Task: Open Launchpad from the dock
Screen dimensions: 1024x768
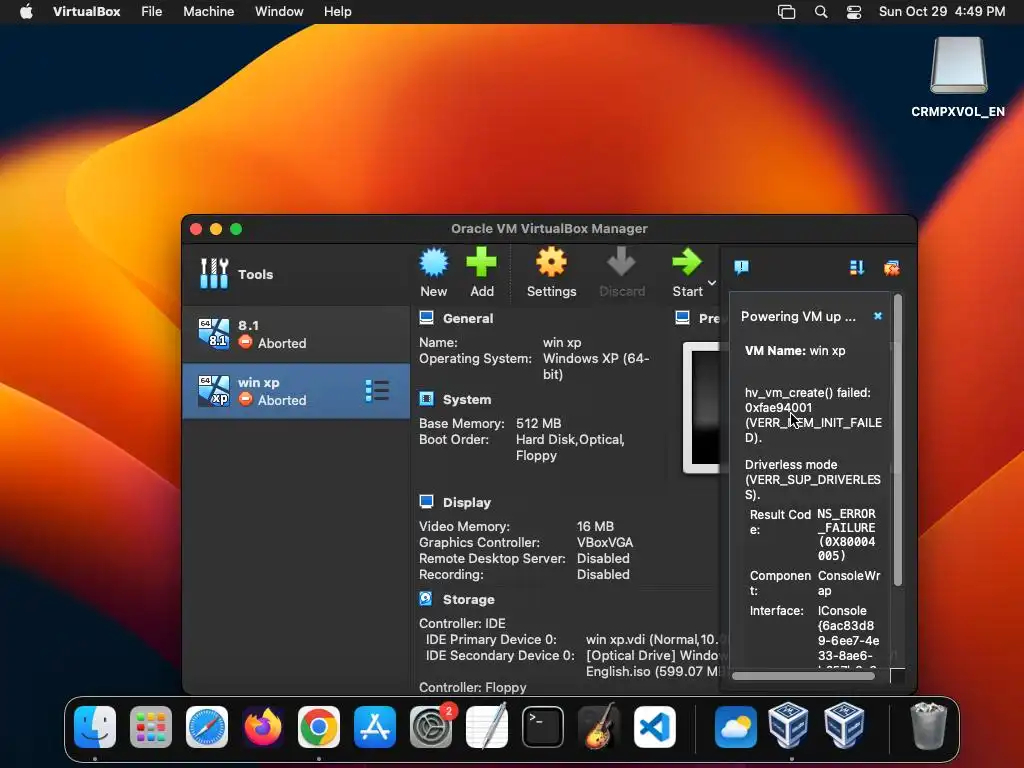Action: pyautogui.click(x=151, y=727)
